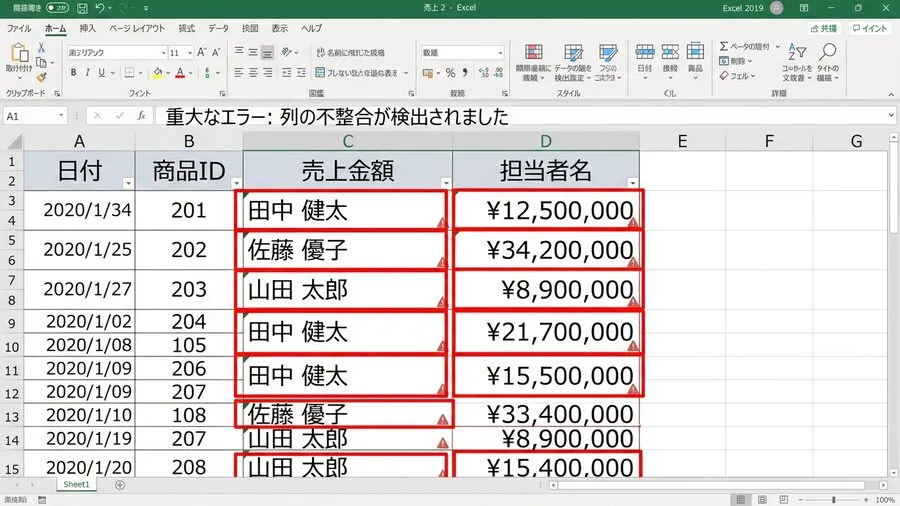The width and height of the screenshot is (900, 506).
Task: Toggle the AutoSave switch off
Action: click(x=57, y=8)
